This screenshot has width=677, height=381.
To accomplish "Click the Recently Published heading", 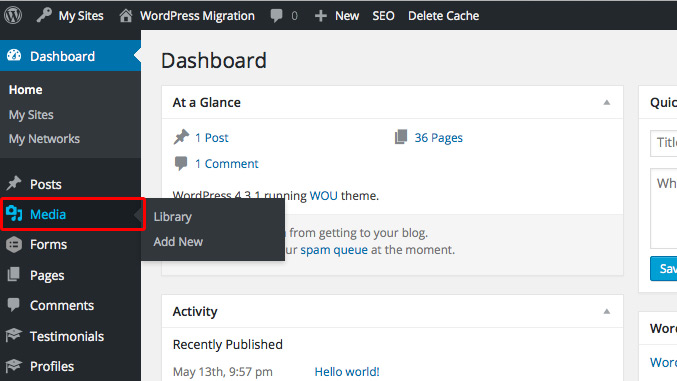I will click(x=228, y=344).
